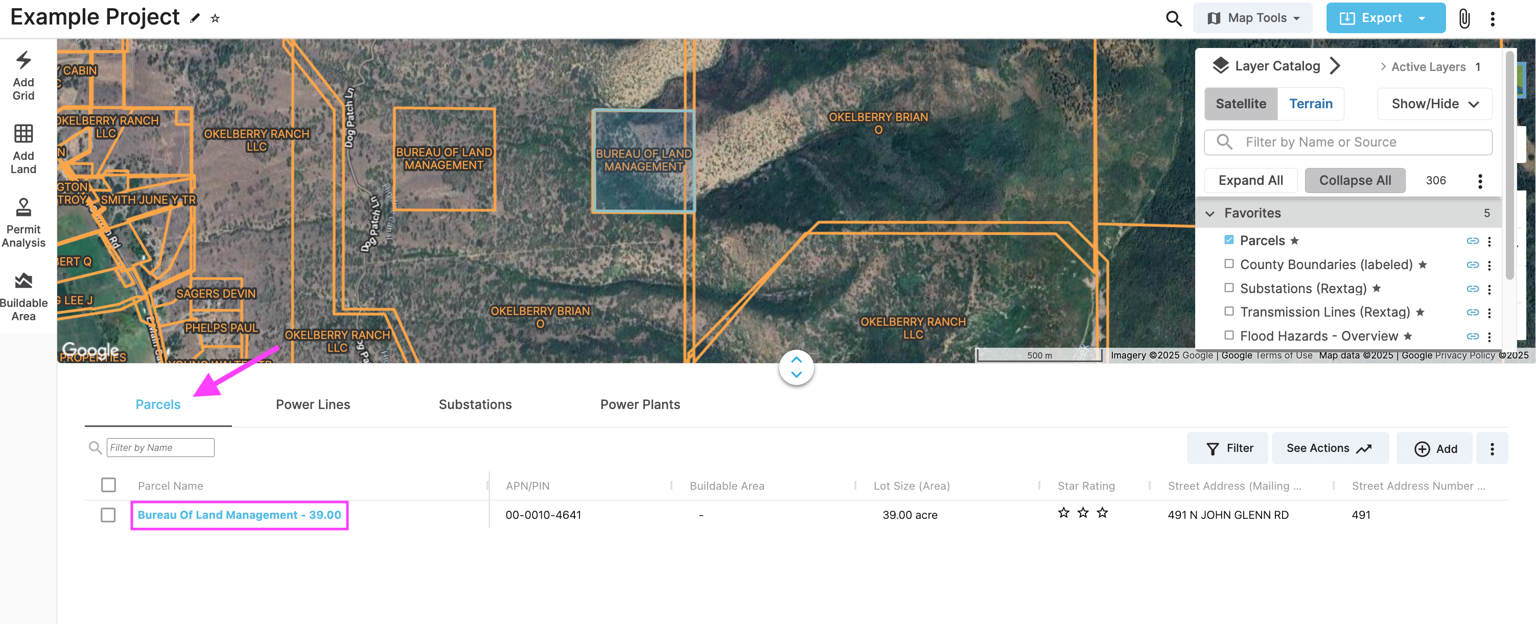
Task: Select the Bureau Of Land Management parcel checkbox
Action: coord(108,514)
